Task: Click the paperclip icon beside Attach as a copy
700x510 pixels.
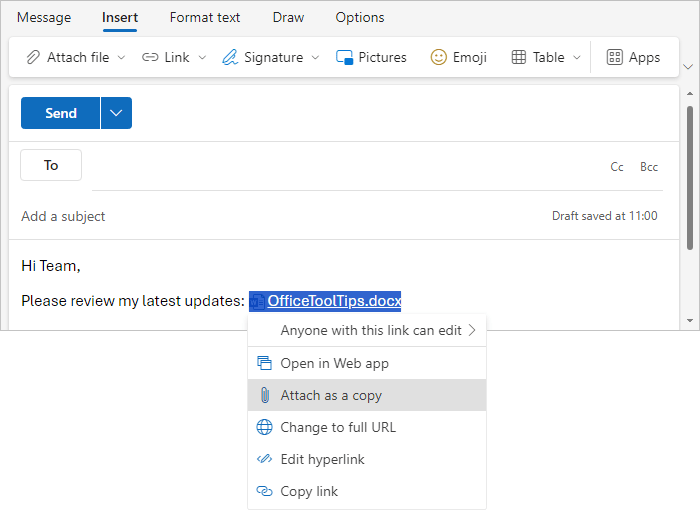Action: pos(265,395)
